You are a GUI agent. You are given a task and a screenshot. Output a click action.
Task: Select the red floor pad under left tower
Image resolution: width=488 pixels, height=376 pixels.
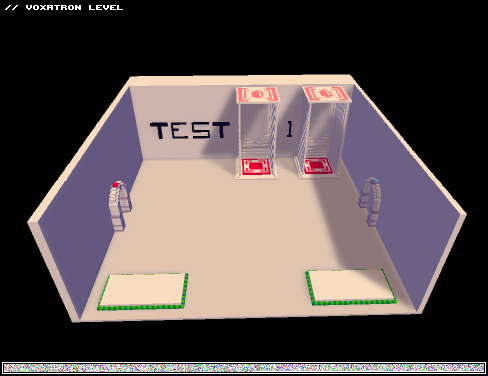coord(256,166)
